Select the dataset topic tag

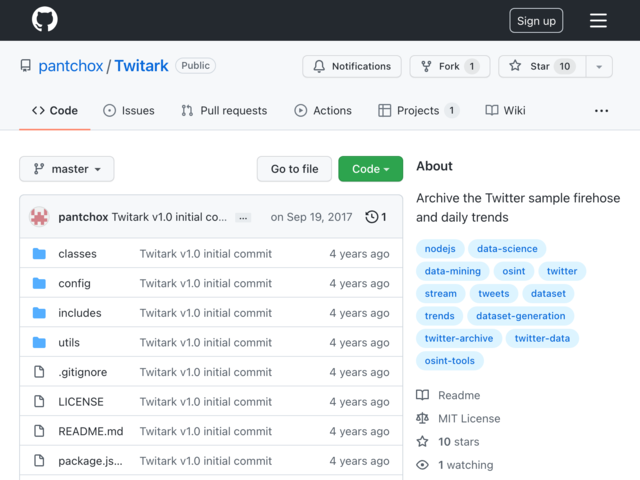point(548,293)
